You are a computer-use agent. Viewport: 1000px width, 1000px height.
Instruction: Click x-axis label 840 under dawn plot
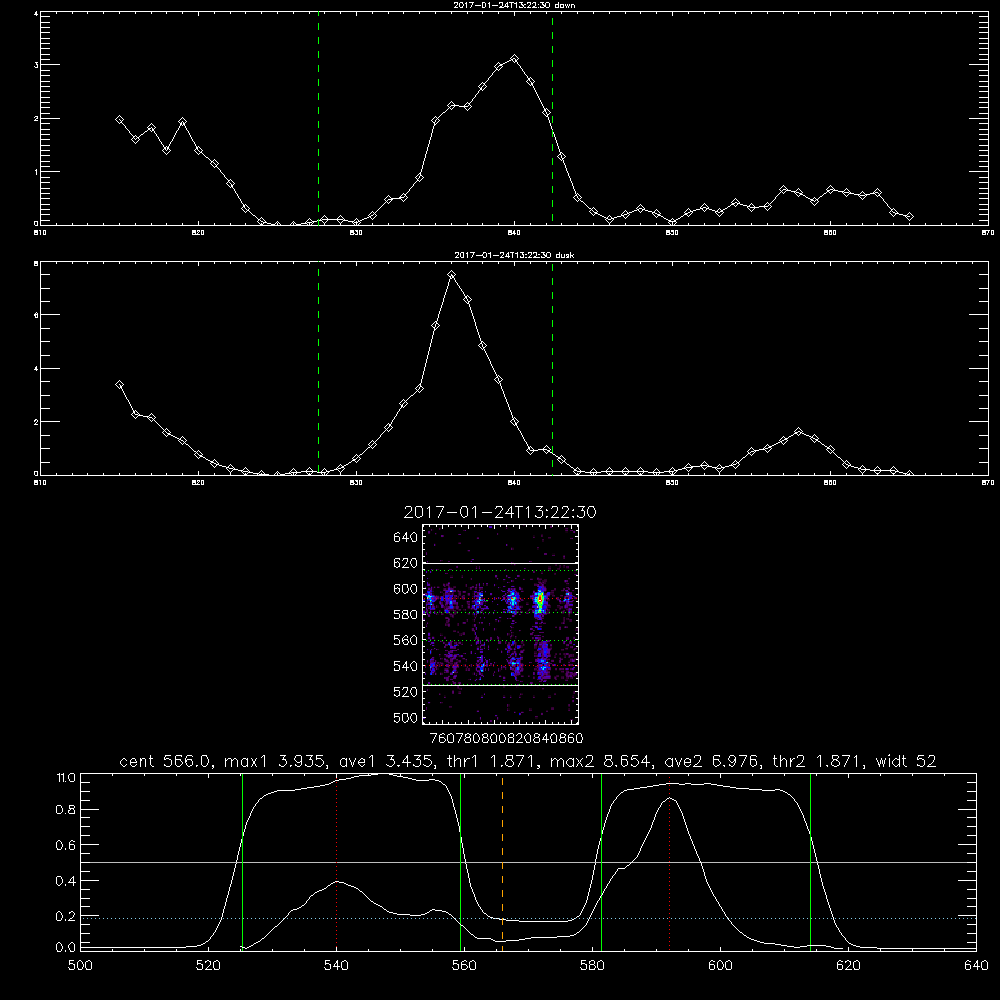[x=515, y=233]
